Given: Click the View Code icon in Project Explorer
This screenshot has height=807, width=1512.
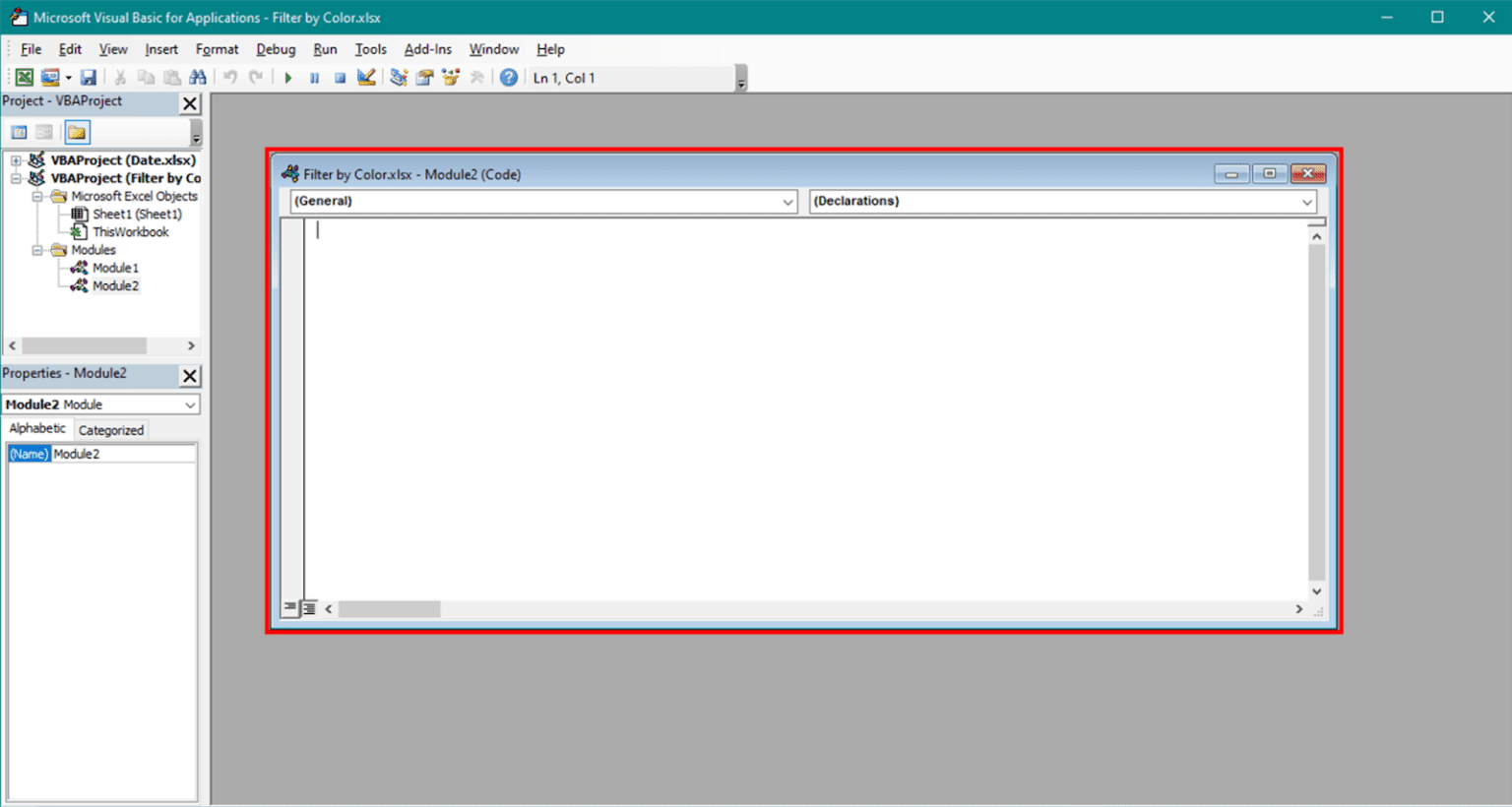Looking at the screenshot, I should click(18, 131).
